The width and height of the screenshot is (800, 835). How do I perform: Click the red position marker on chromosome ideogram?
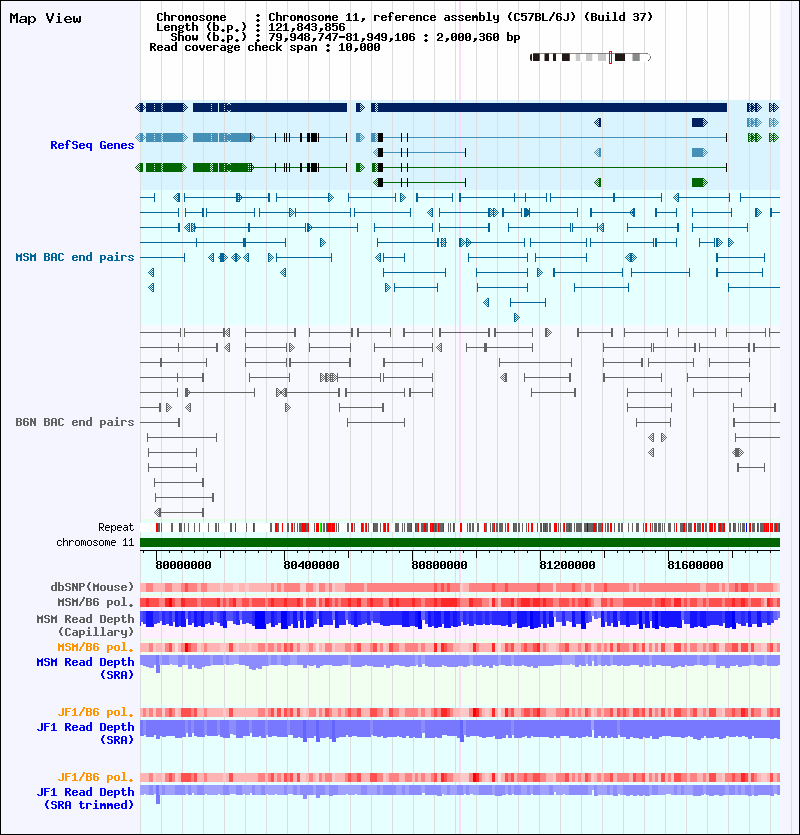coord(610,58)
